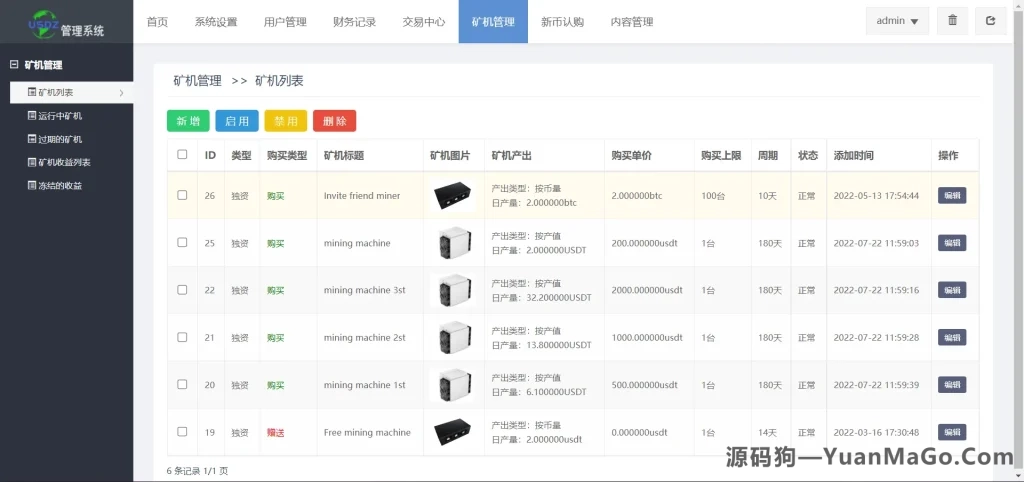The height and width of the screenshot is (482, 1024).
Task: Click the mining machine 3st thumbnail image
Action: 453,290
